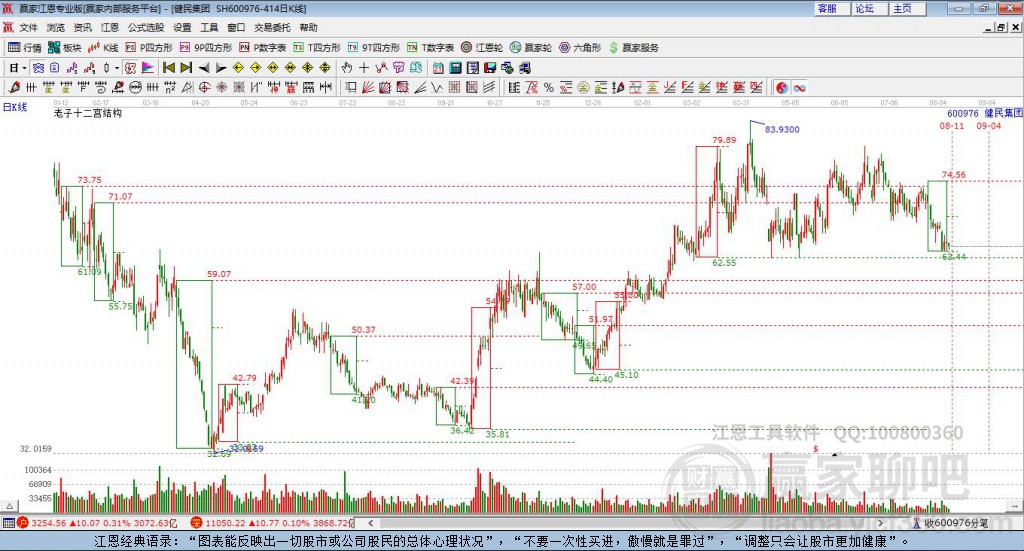Open the 9P四方形 tool

tap(206, 48)
